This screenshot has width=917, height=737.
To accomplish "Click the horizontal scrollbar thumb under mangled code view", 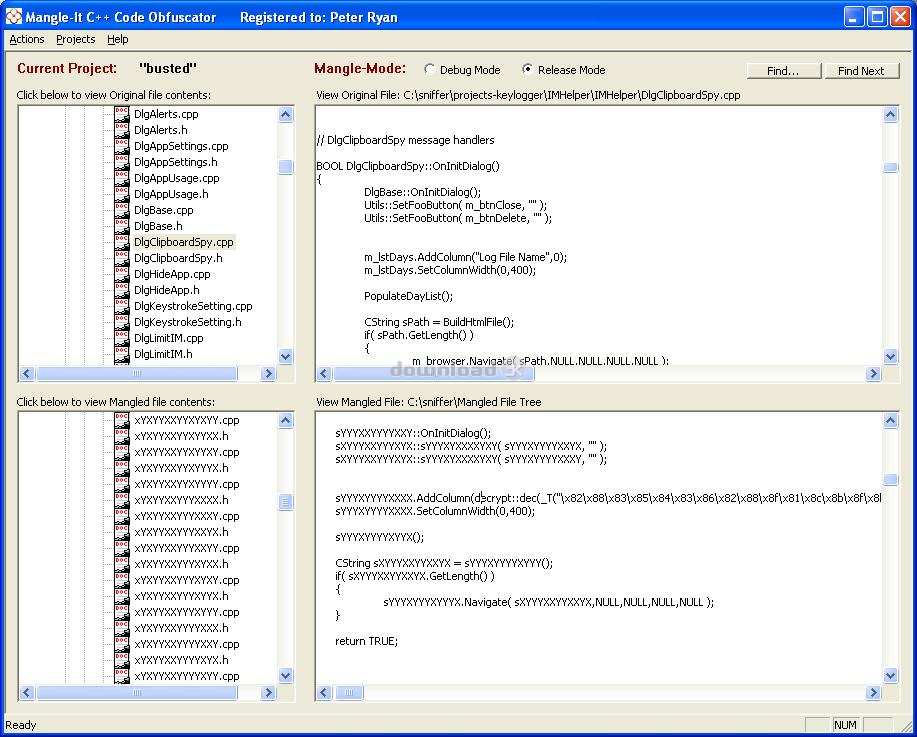I will click(349, 692).
